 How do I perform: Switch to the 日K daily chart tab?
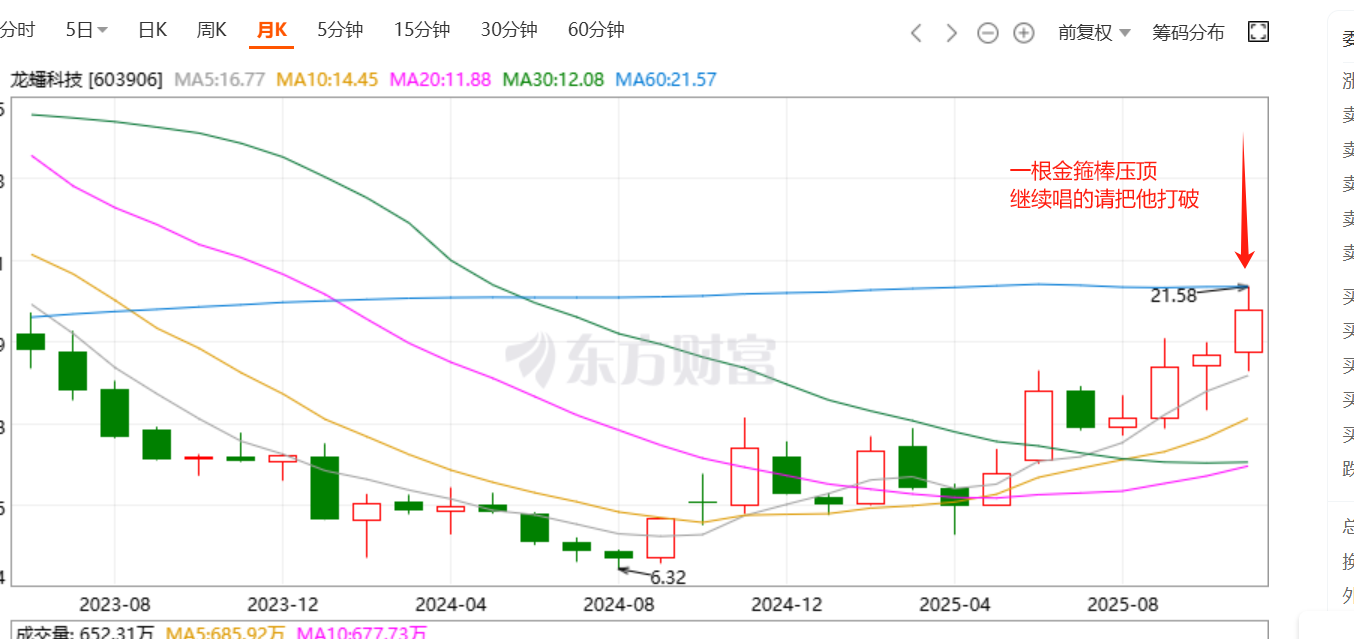pos(152,30)
